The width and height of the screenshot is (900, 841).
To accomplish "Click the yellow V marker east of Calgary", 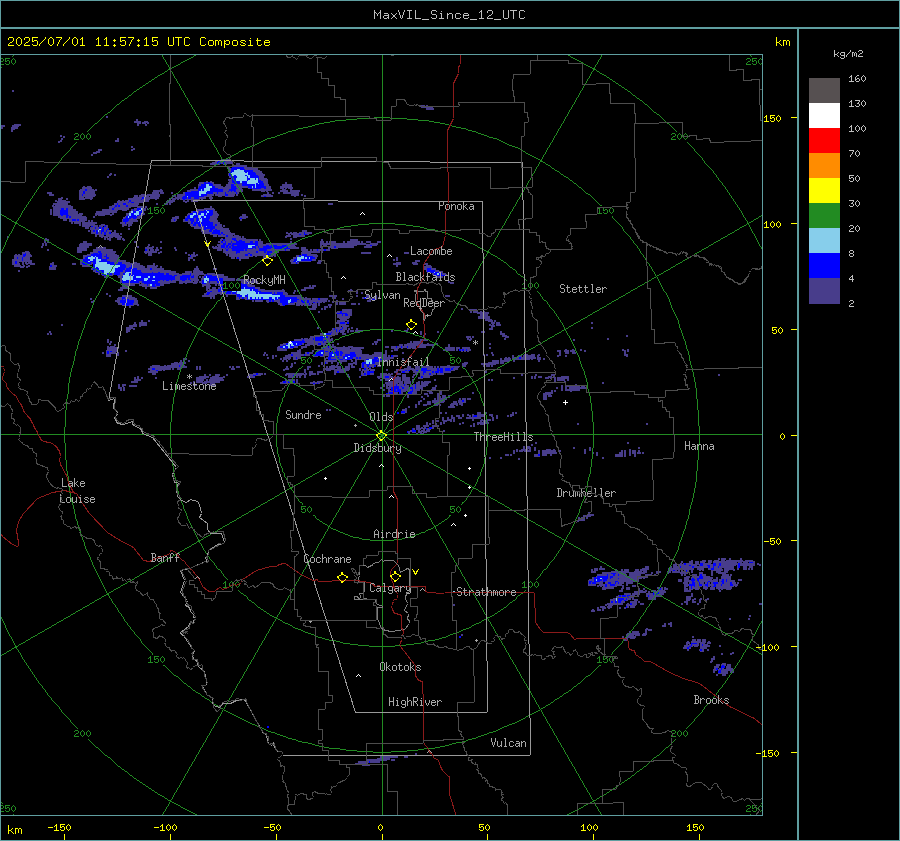I will point(416,572).
